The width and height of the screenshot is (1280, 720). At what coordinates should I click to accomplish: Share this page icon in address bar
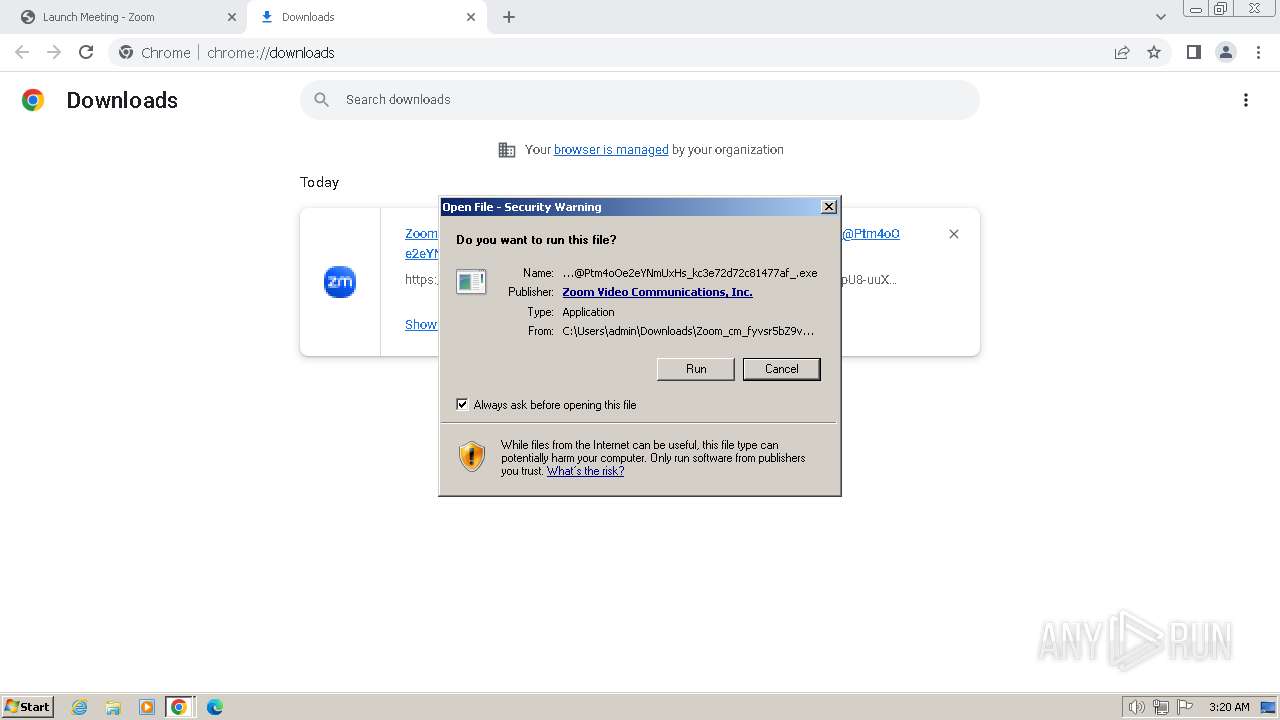[1122, 53]
